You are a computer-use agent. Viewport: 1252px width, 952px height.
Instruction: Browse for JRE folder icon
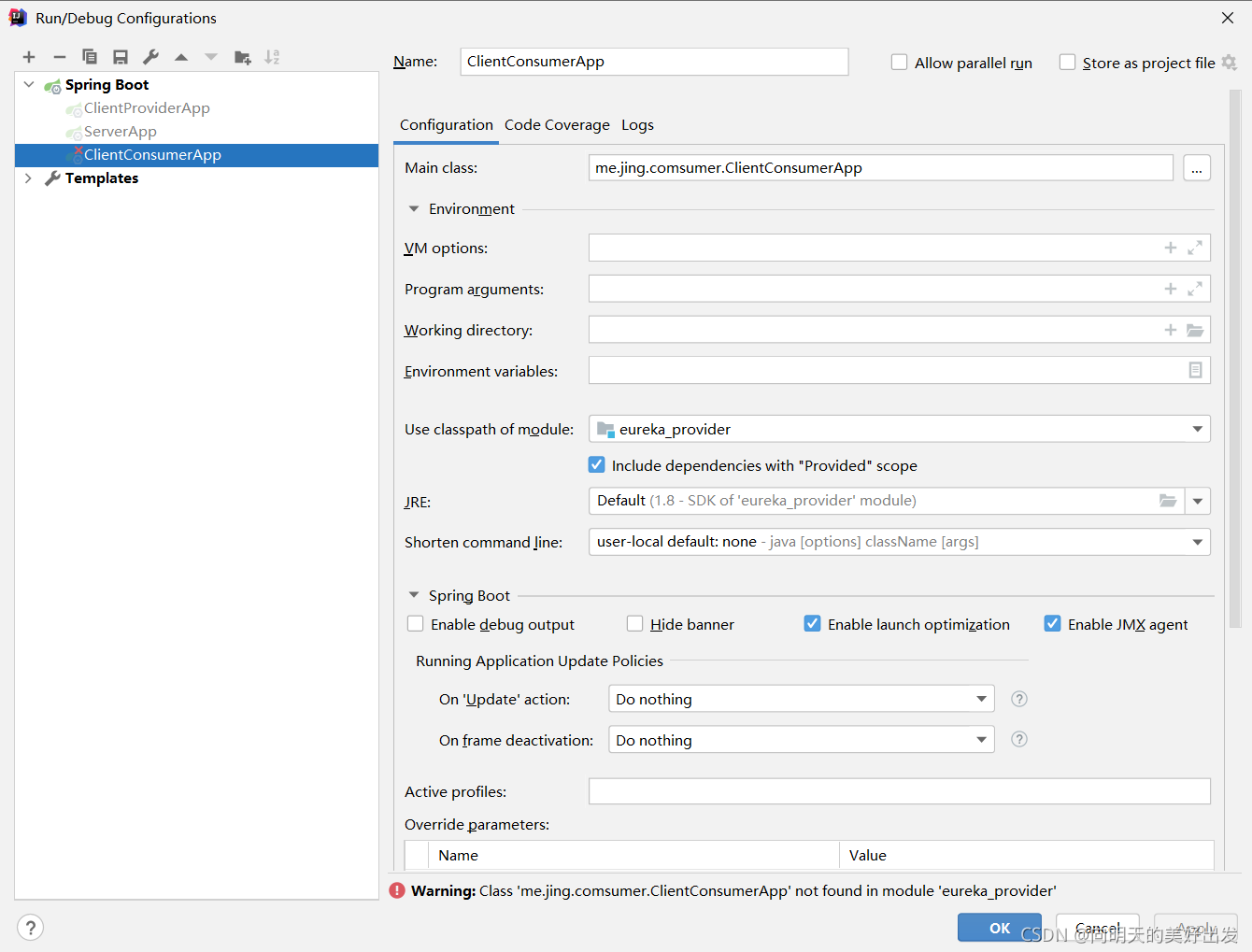[x=1168, y=501]
